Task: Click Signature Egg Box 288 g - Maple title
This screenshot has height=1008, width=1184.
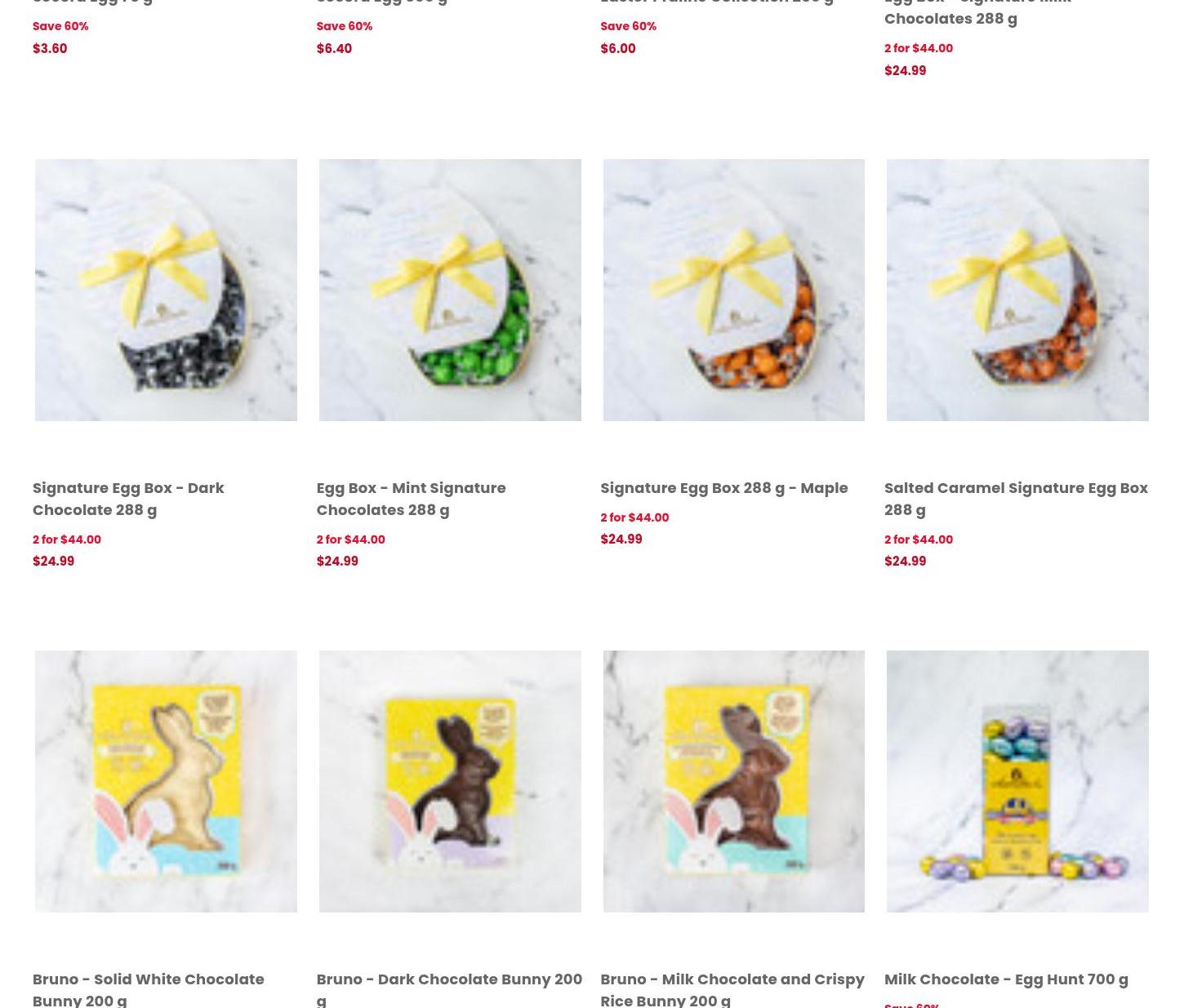Action: click(x=723, y=487)
